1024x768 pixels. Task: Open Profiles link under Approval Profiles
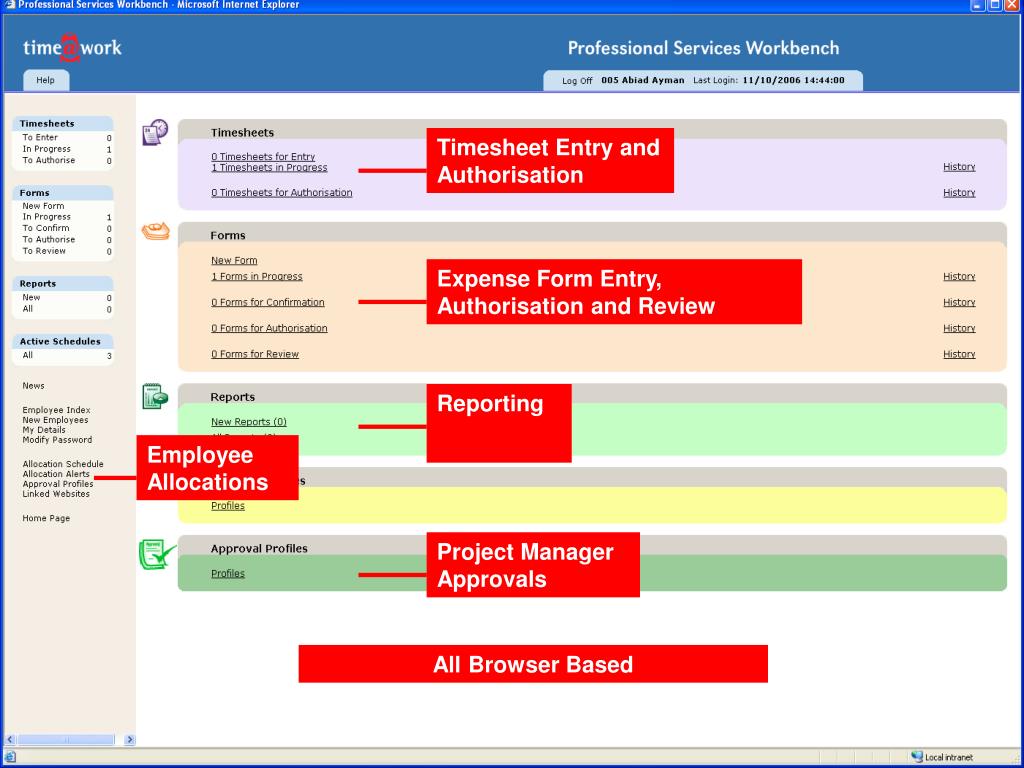point(228,574)
